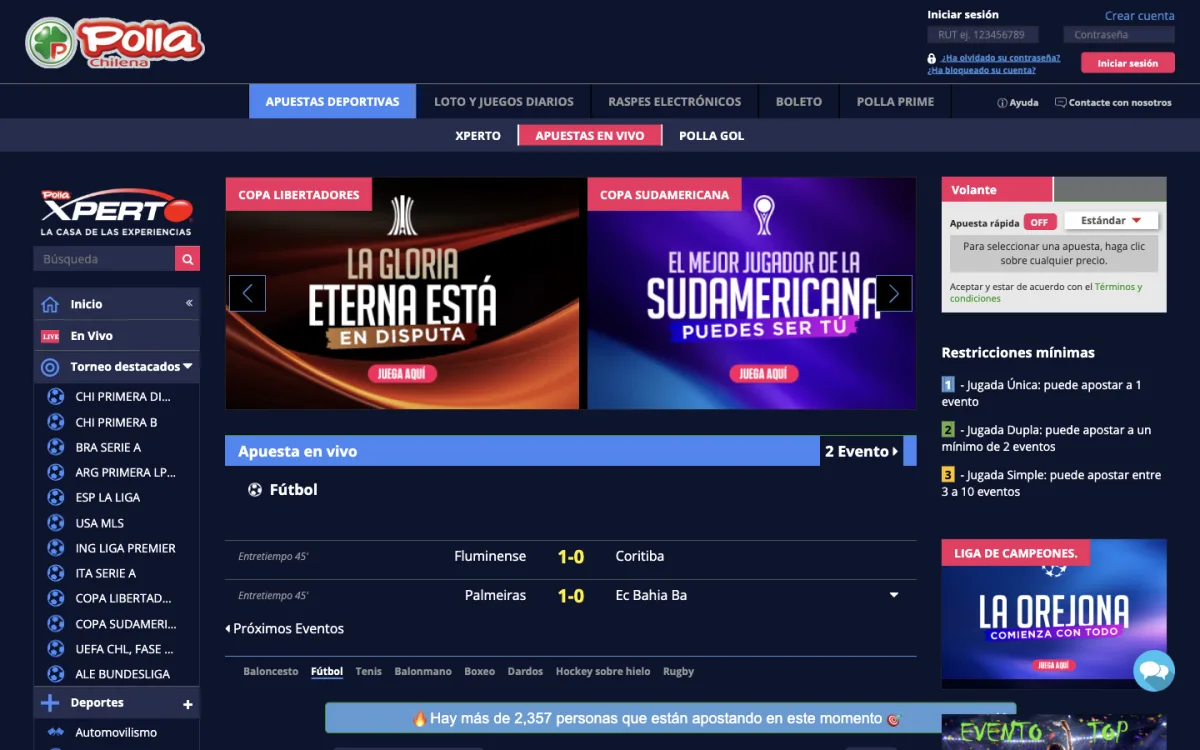Click ball icon beside ING LIGA PREMIER
Screen dimensions: 1200x750
[x=56, y=548]
